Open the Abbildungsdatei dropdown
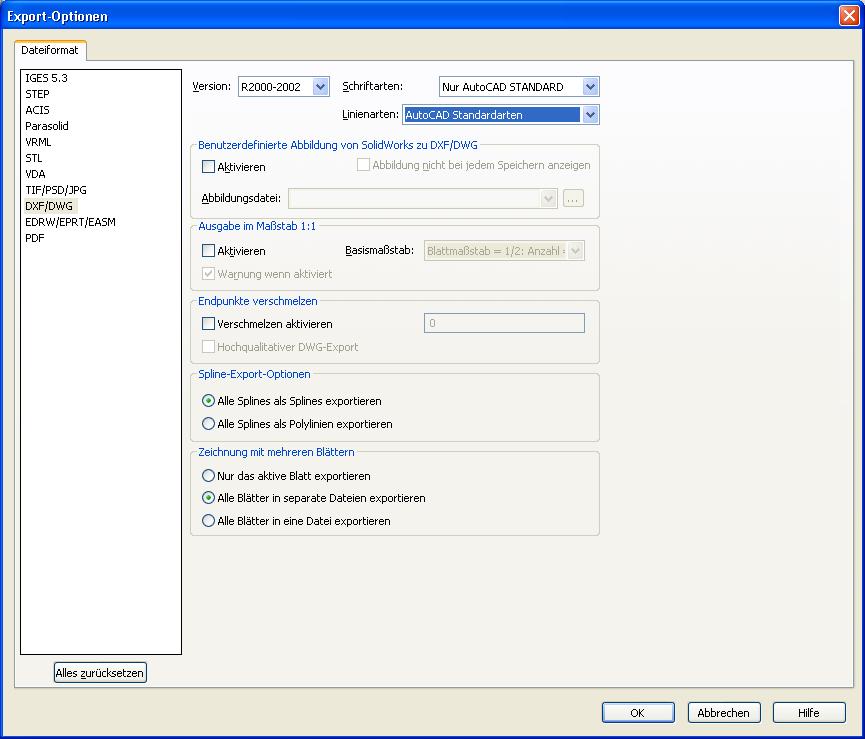This screenshot has height=739, width=865. 423,199
